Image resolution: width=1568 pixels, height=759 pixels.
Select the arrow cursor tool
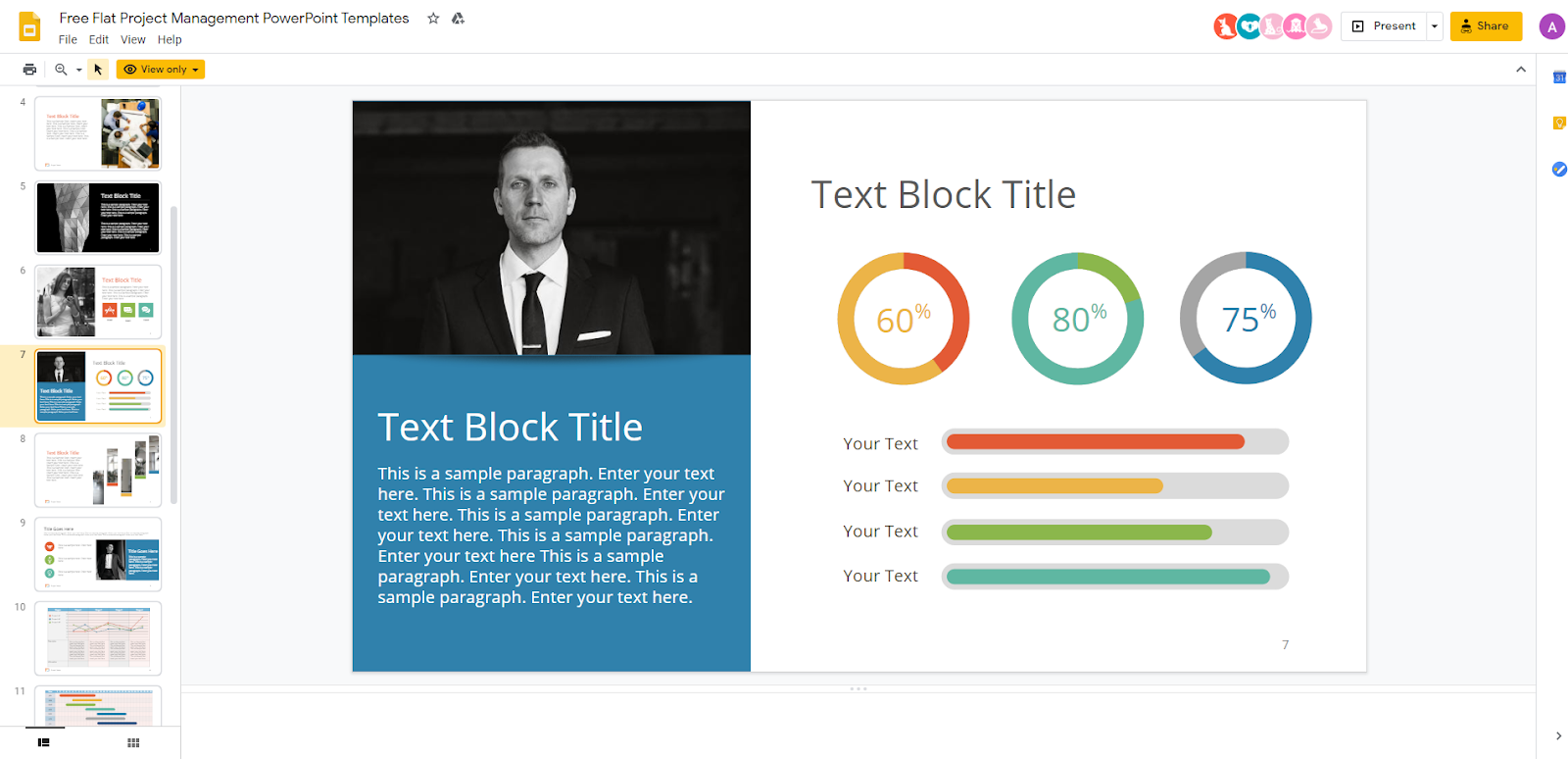point(98,70)
